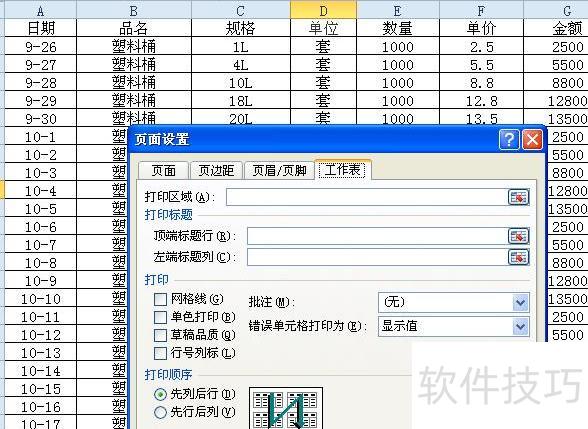Click inside the 打印区域 input field

[367, 197]
